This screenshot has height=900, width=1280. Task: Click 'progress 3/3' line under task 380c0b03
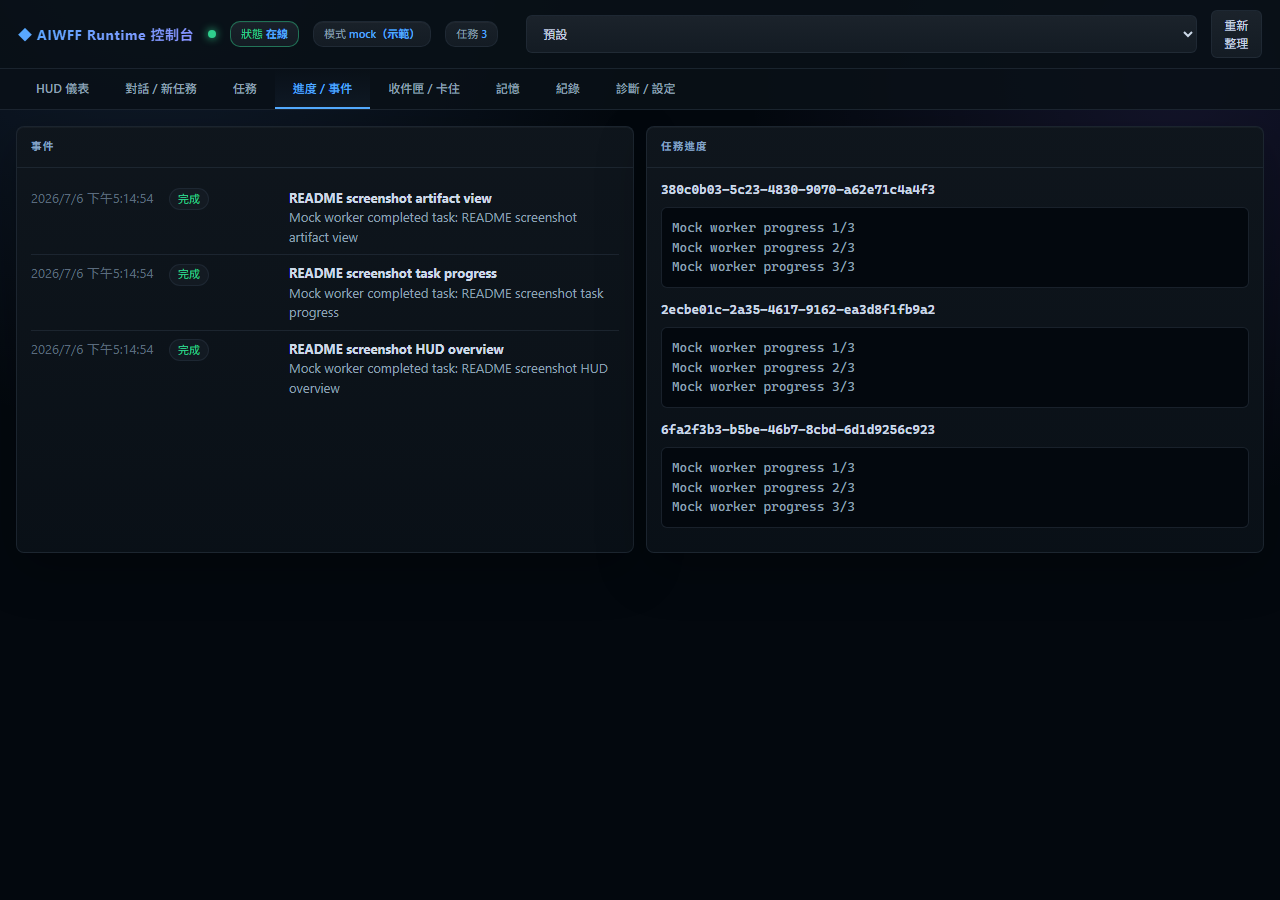(x=763, y=267)
